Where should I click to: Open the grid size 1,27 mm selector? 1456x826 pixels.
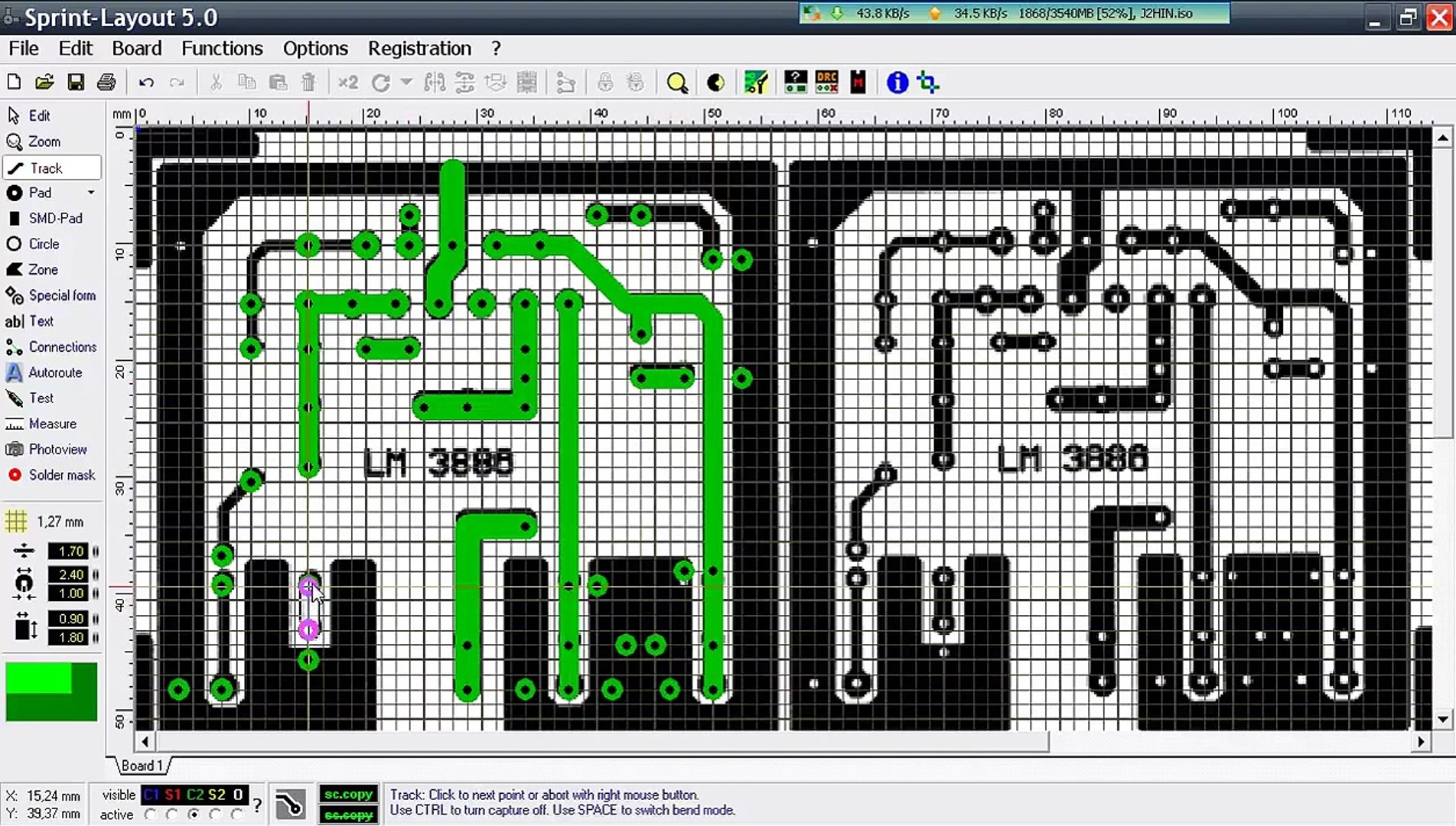(x=46, y=522)
